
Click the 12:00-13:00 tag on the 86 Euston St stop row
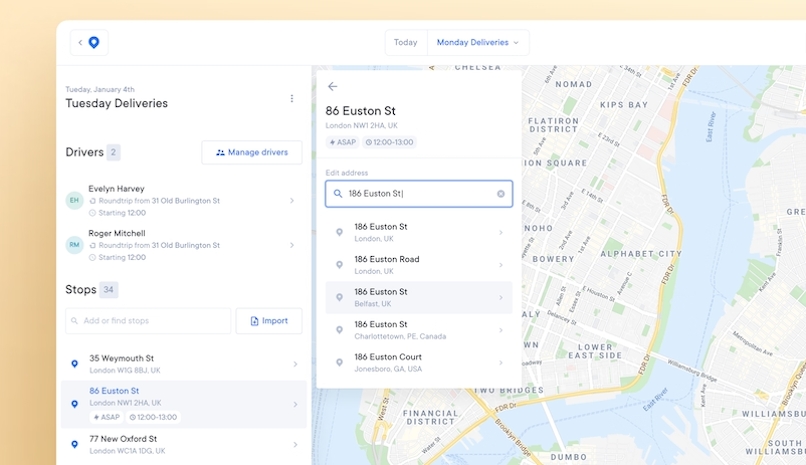pos(153,417)
